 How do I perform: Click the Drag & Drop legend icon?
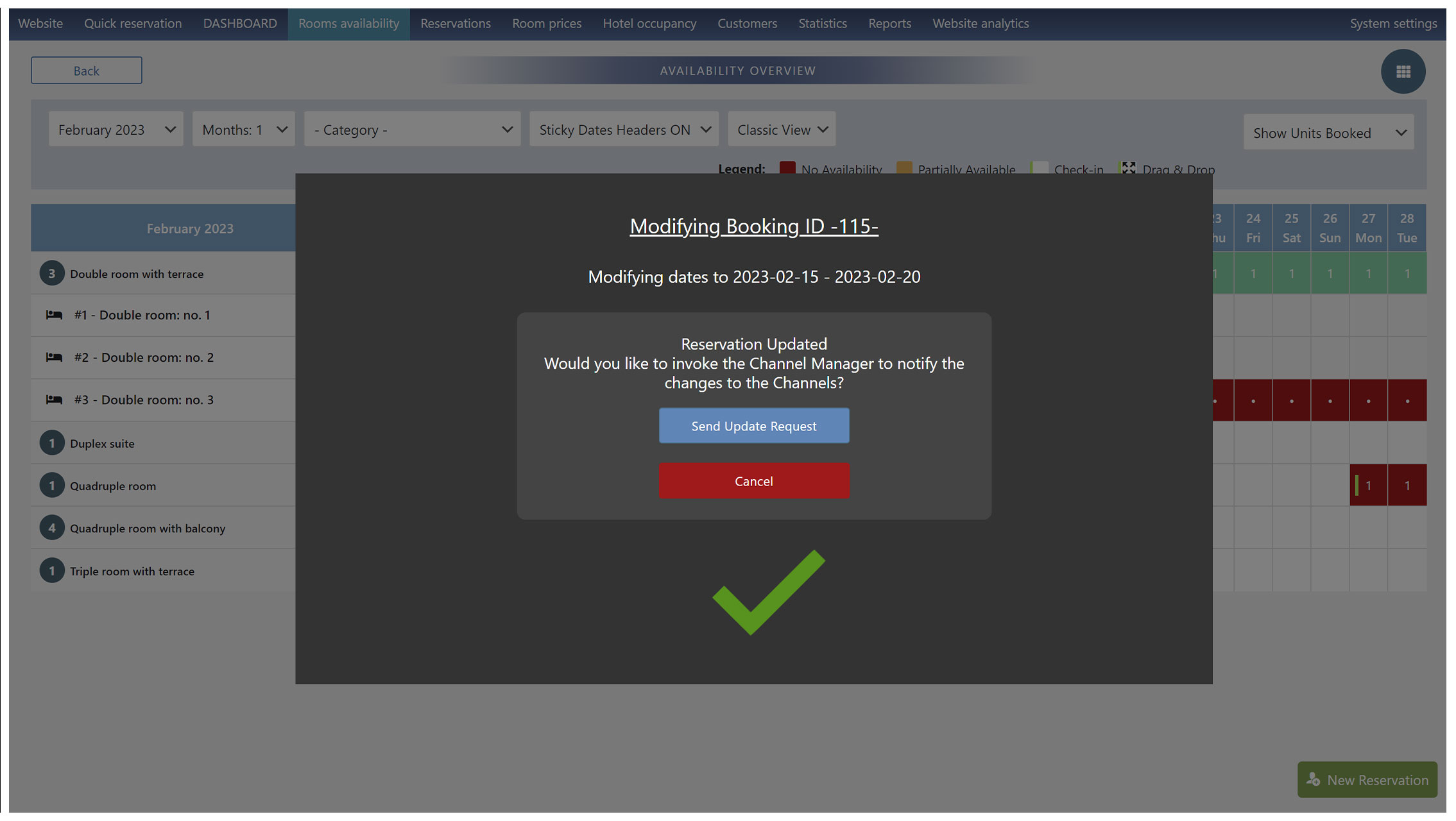[1128, 168]
